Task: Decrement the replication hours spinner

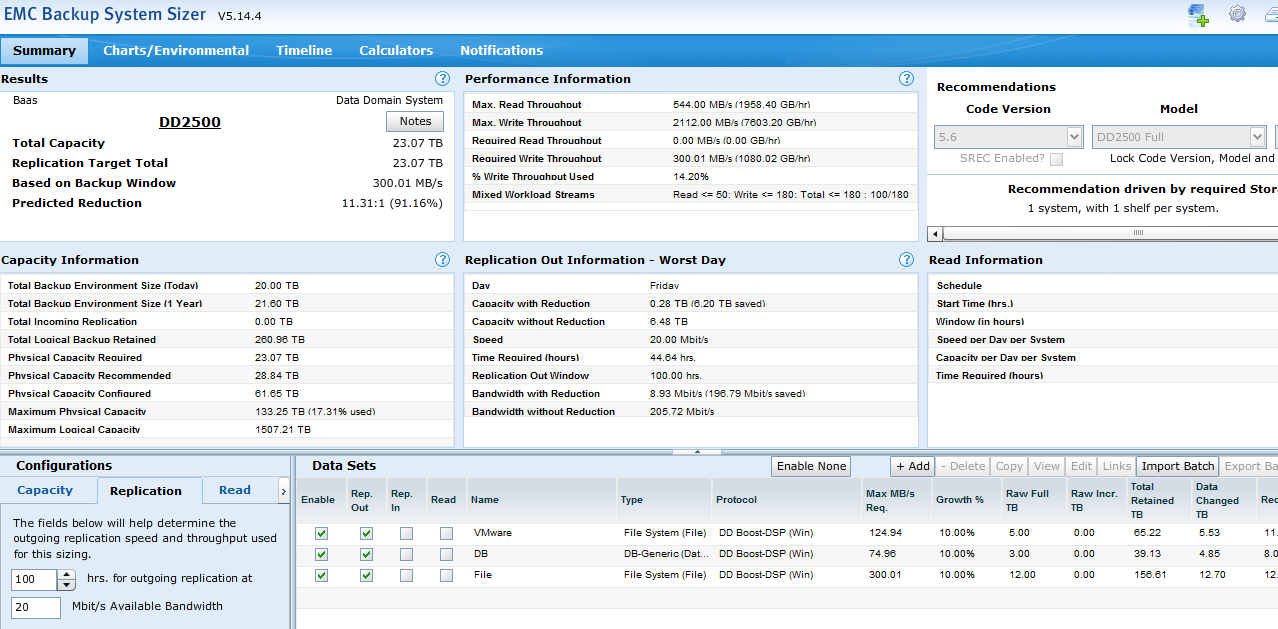Action: click(x=67, y=584)
